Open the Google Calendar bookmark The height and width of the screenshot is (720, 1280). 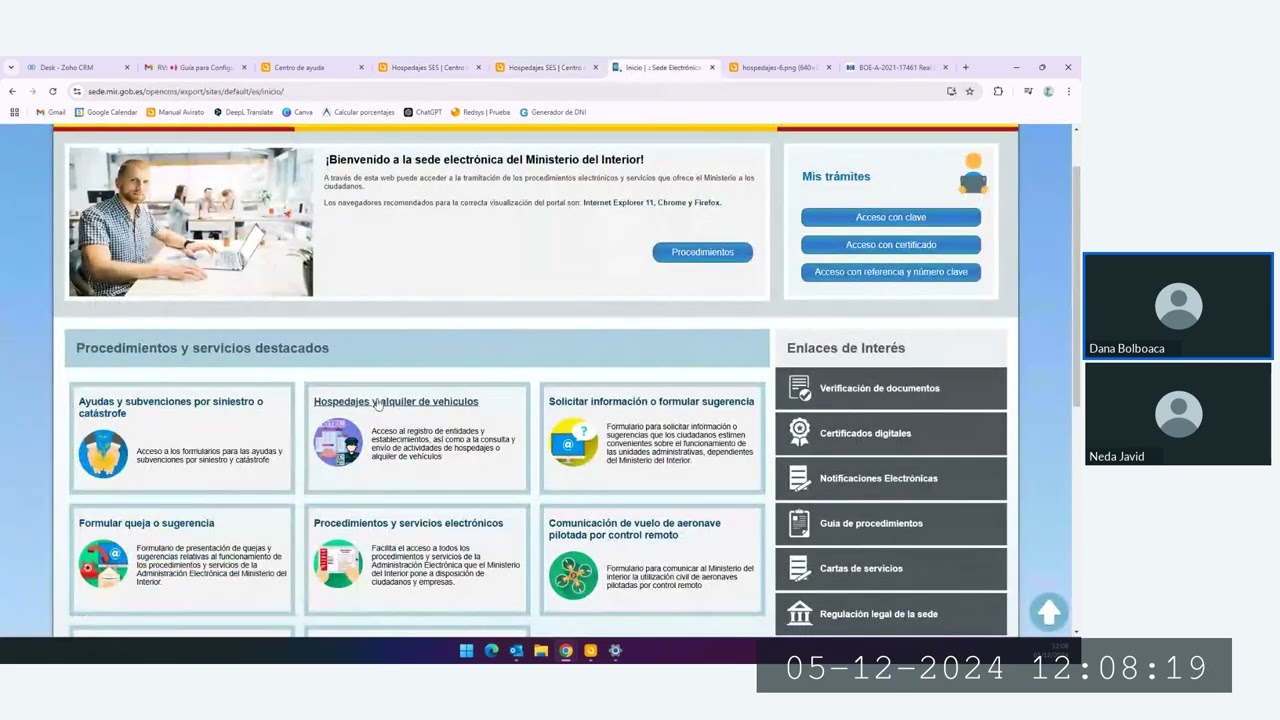click(106, 112)
